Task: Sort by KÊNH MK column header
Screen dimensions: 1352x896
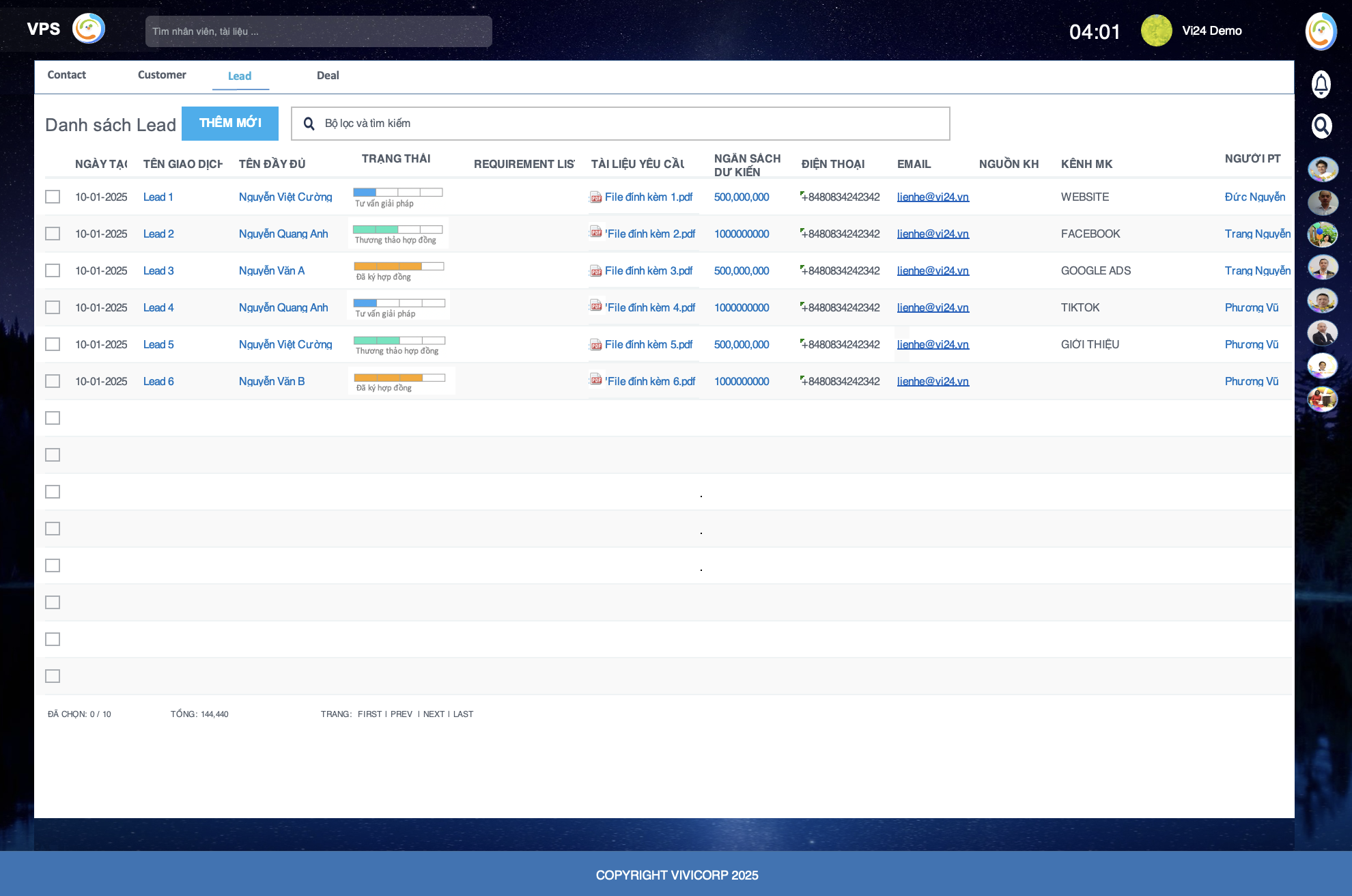Action: pos(1086,164)
